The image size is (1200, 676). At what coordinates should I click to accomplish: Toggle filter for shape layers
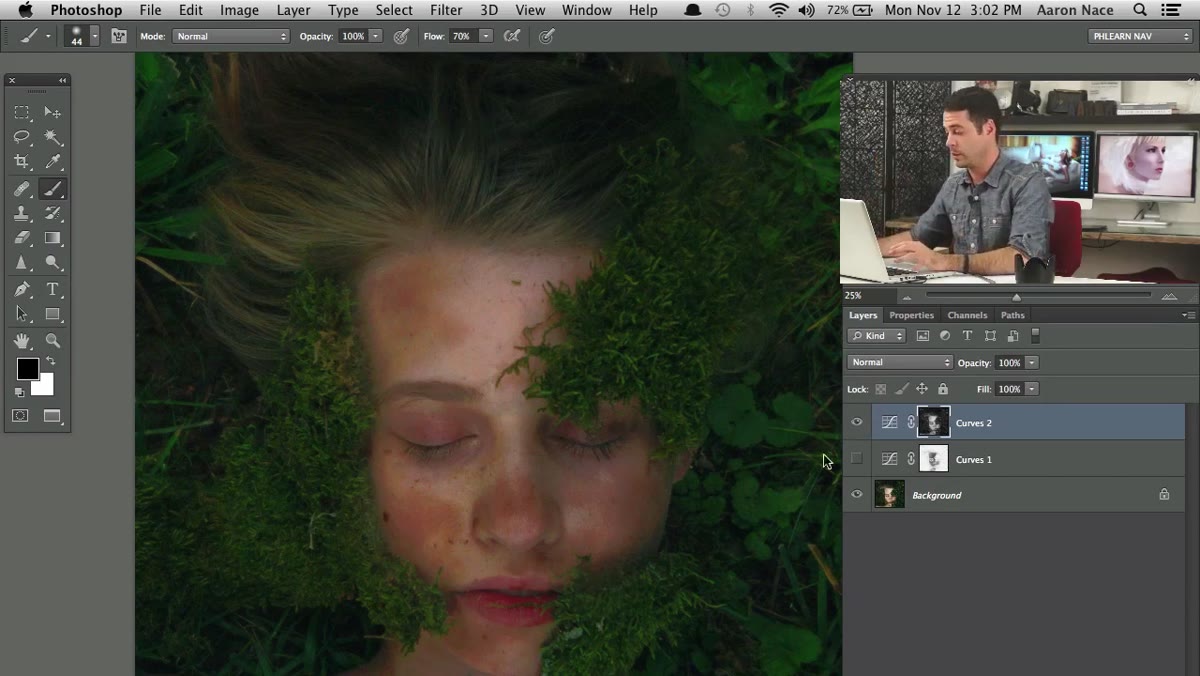coord(990,336)
